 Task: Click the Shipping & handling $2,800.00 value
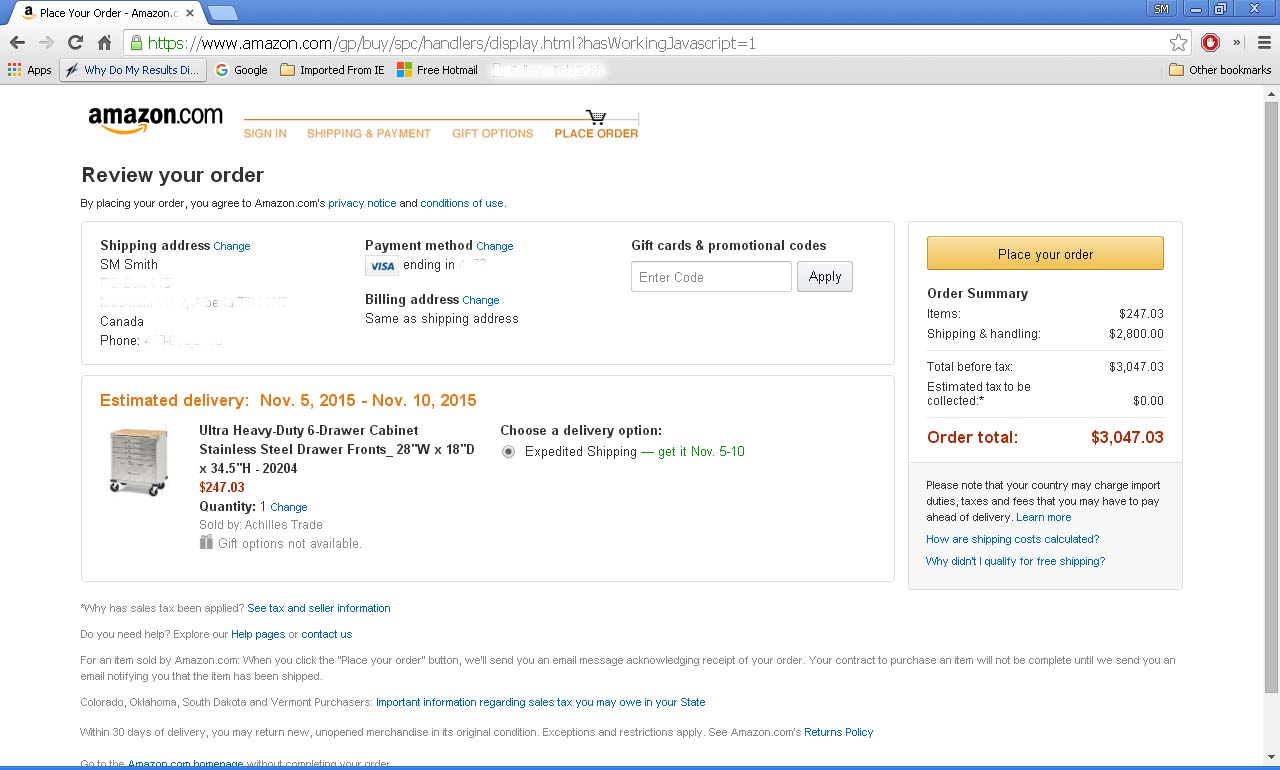click(1136, 334)
